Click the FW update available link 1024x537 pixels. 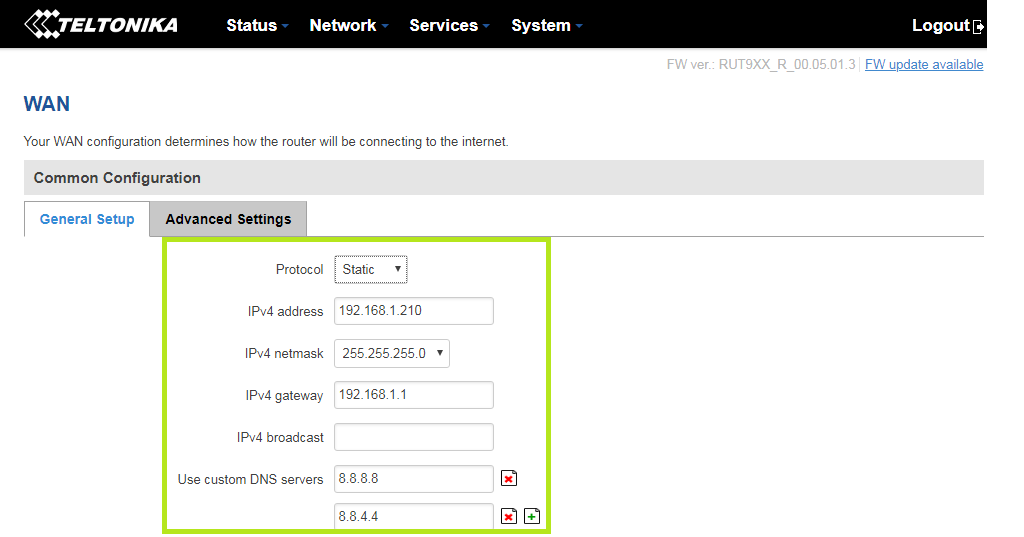pyautogui.click(x=924, y=64)
